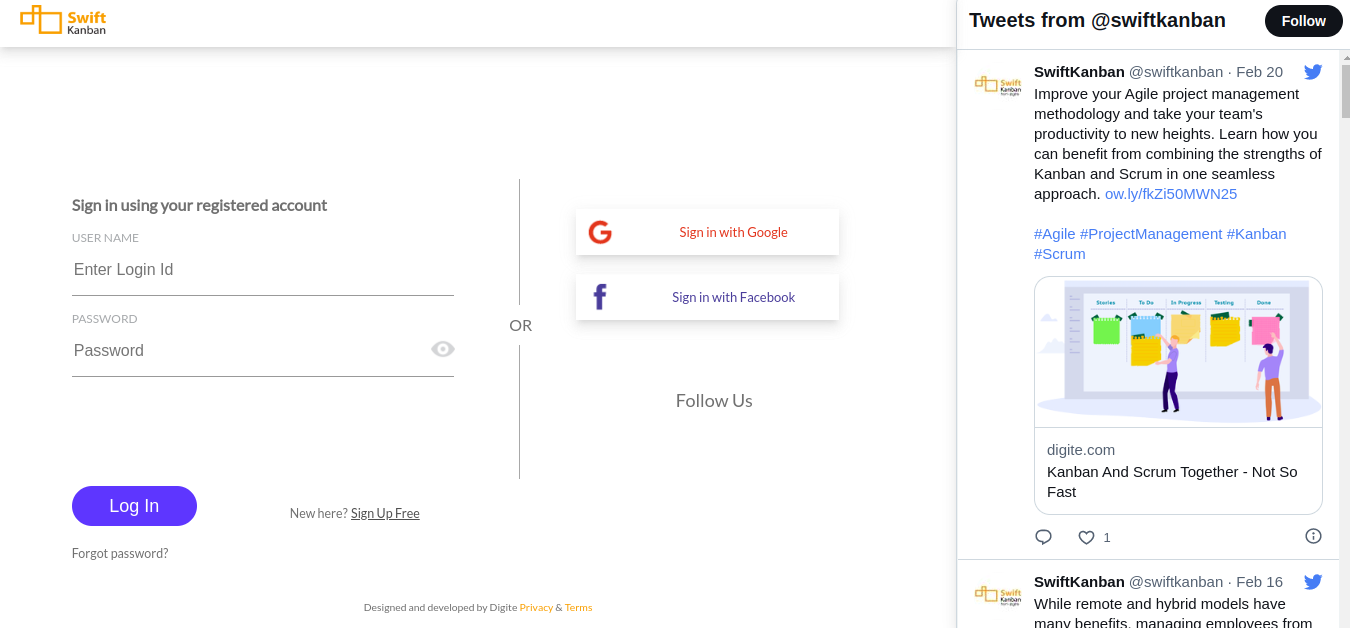The image size is (1350, 628).
Task: Open Kanban And Scrum article thumbnail
Action: point(1178,352)
